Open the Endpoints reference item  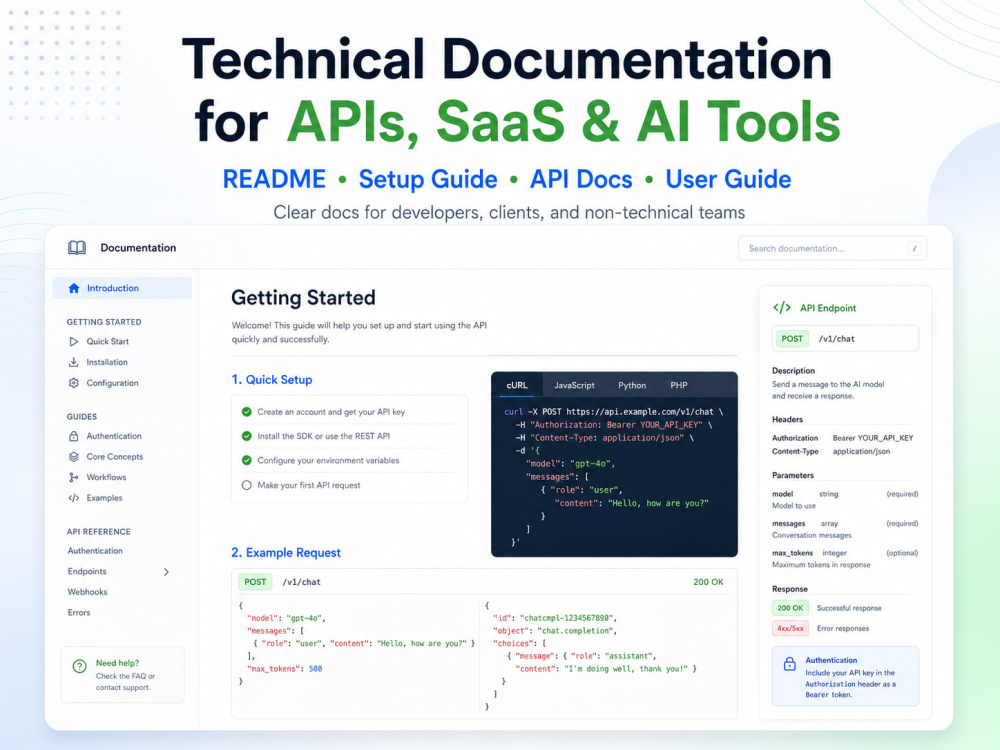(x=87, y=571)
